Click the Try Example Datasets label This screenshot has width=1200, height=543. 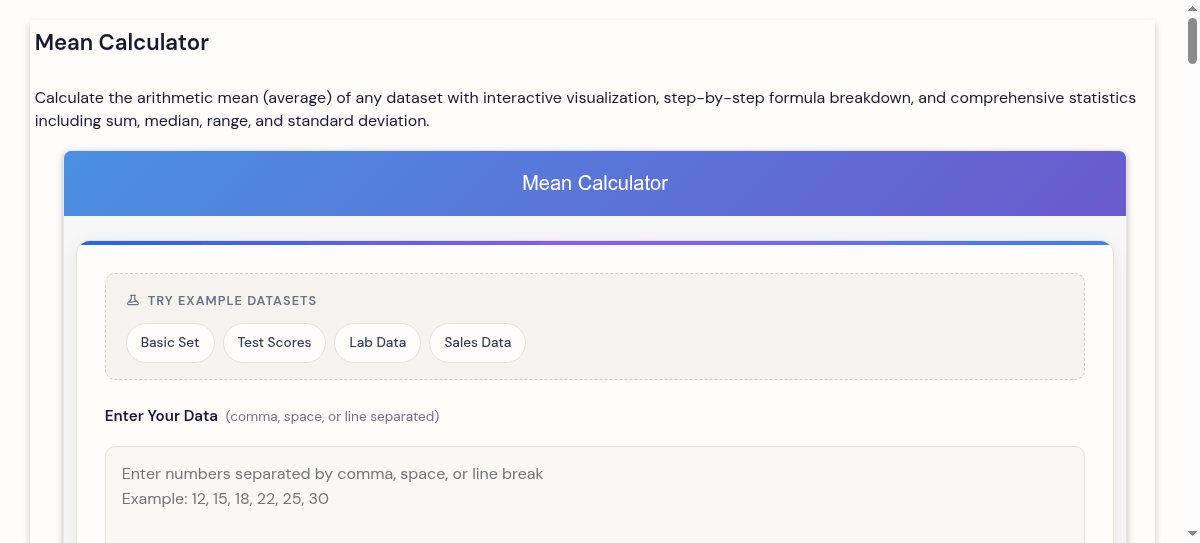click(232, 300)
